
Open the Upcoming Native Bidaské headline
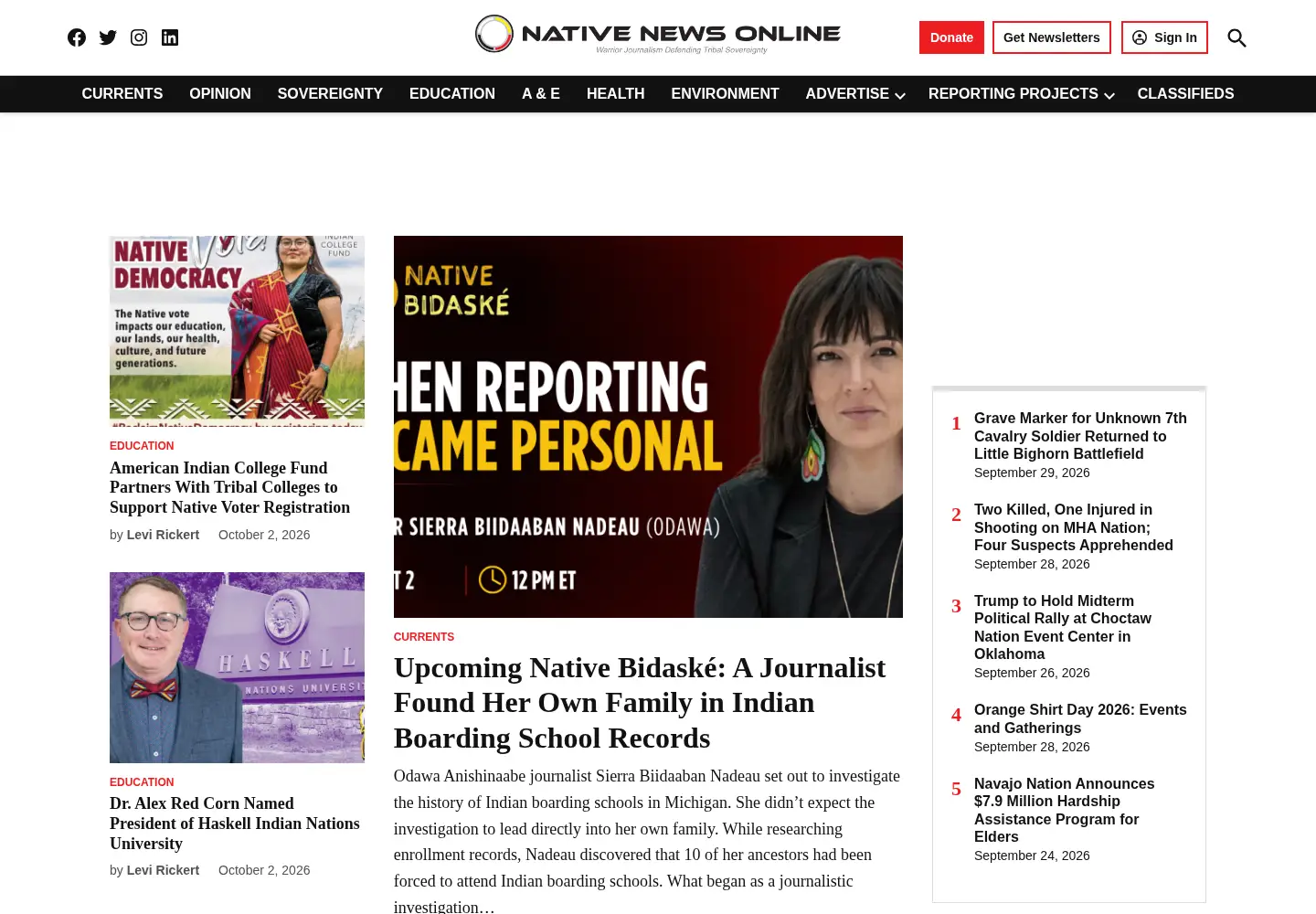point(640,703)
